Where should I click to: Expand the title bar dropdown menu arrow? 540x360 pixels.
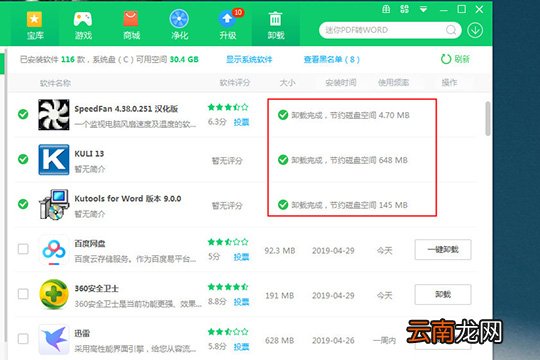point(423,9)
